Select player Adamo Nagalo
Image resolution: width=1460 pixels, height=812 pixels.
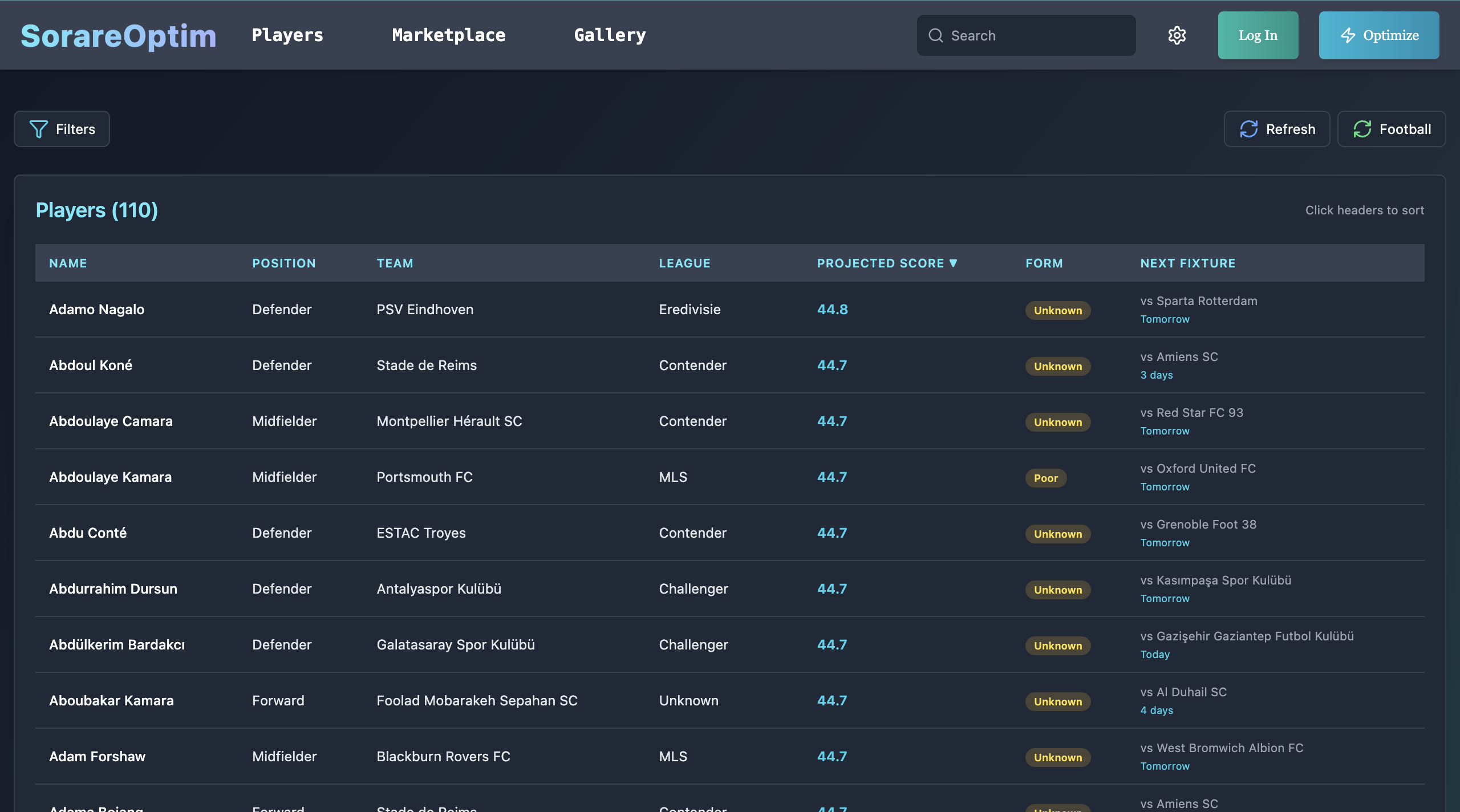pos(96,309)
